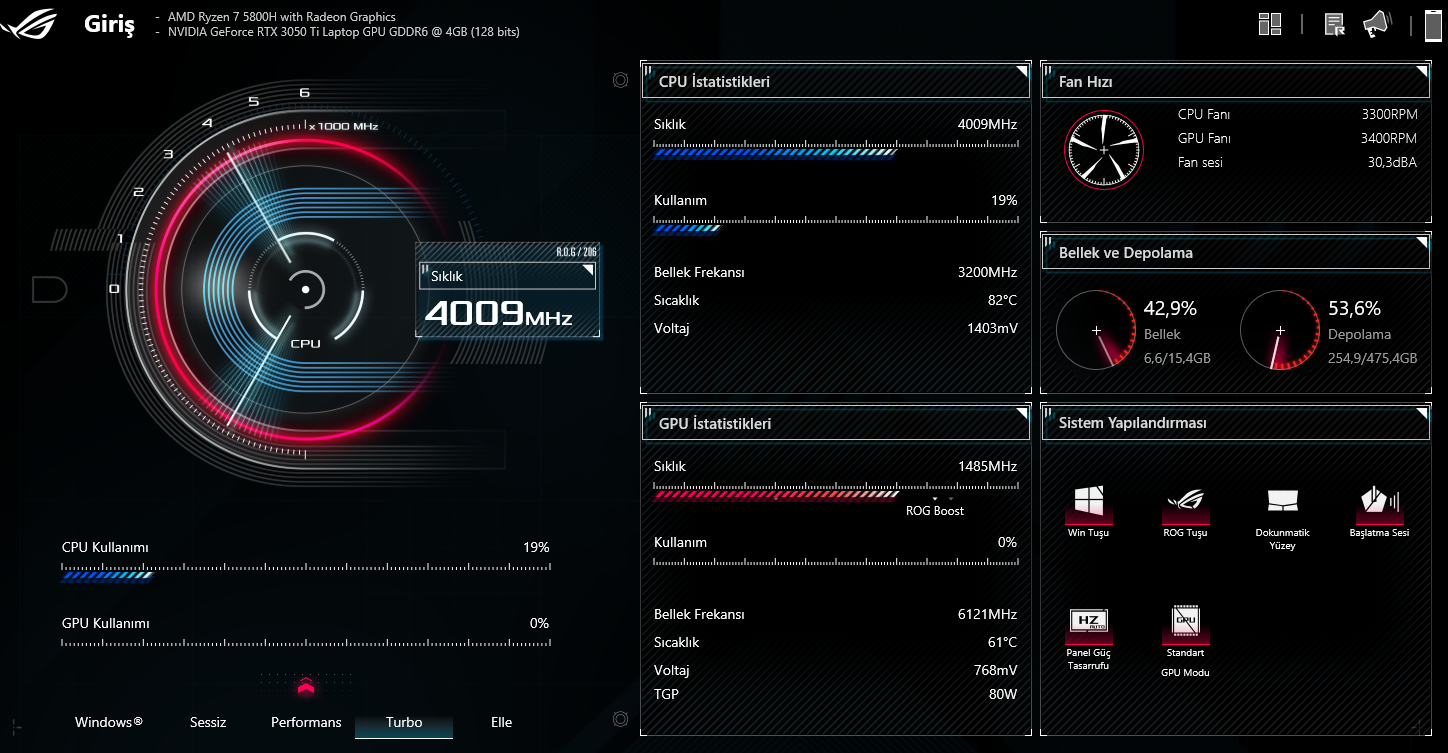Expand the Fan Hızı panel corner arrow

[x=1421, y=72]
